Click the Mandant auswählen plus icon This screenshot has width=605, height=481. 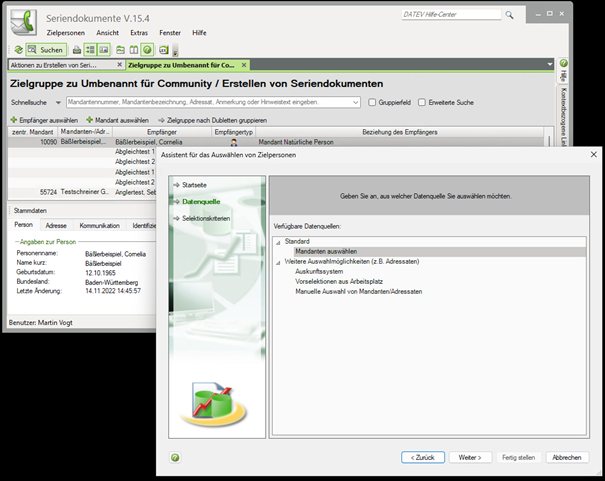click(x=90, y=119)
